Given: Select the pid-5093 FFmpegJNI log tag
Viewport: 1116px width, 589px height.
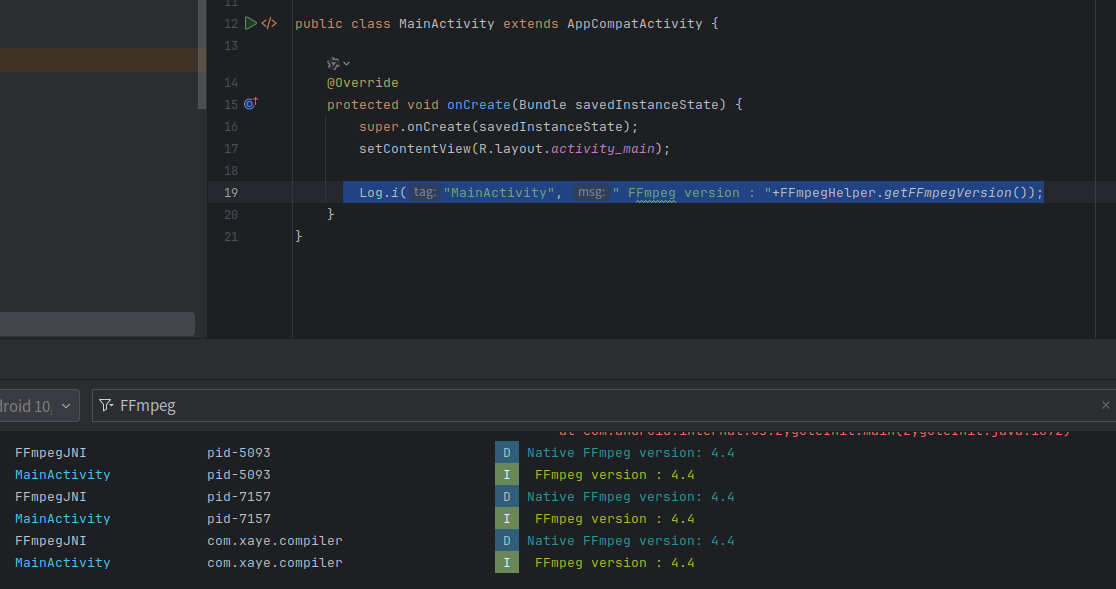Looking at the screenshot, I should (x=51, y=453).
